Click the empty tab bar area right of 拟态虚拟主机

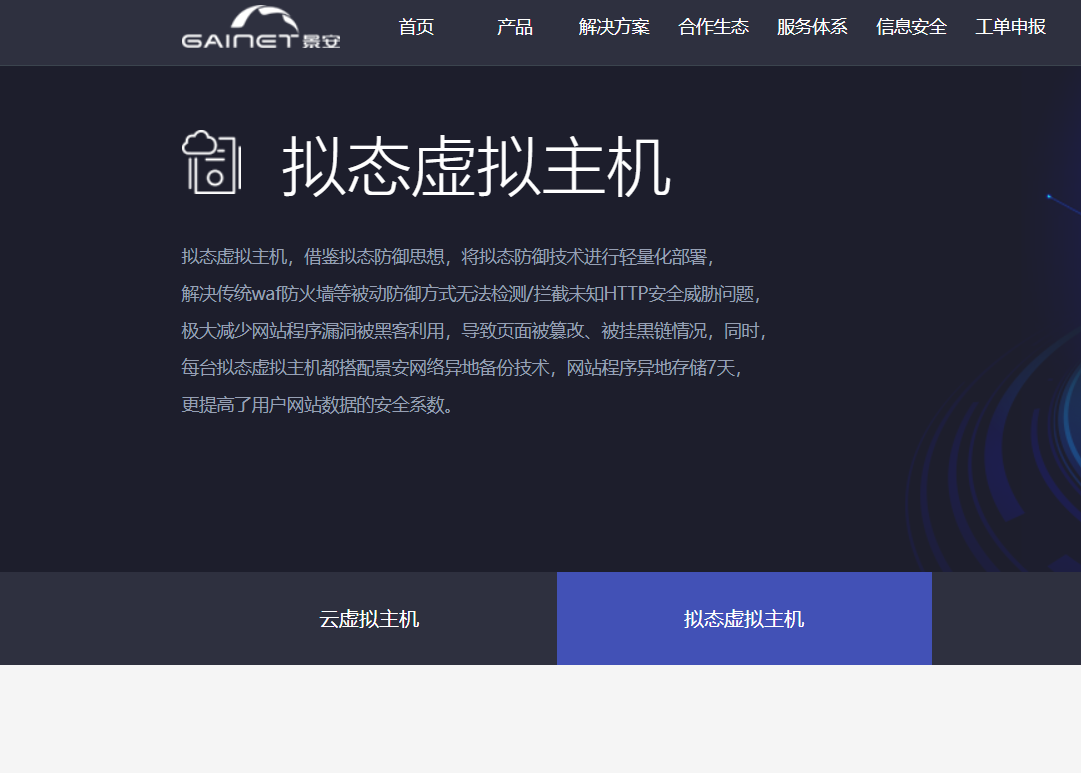1005,619
